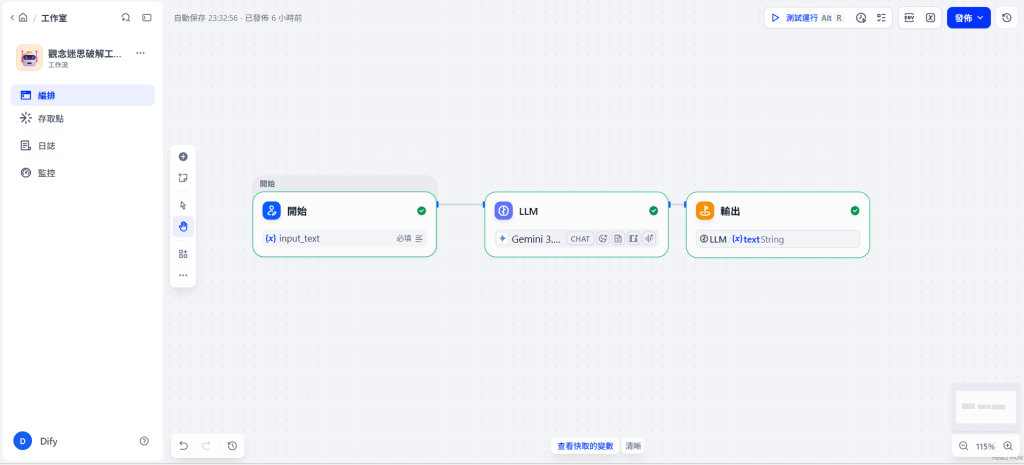Zoom out with minus magnifier icon
Viewport: 1024px width, 465px height.
coord(963,446)
